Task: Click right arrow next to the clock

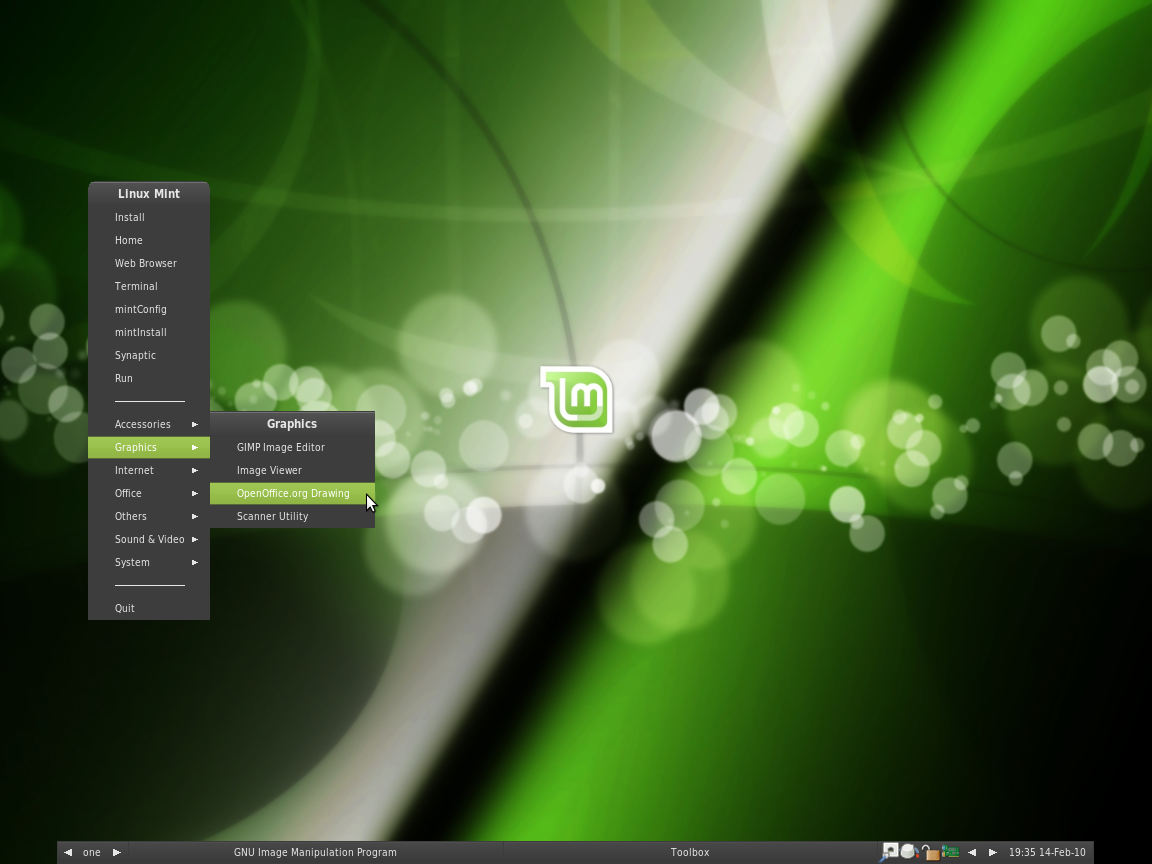Action: tap(993, 852)
